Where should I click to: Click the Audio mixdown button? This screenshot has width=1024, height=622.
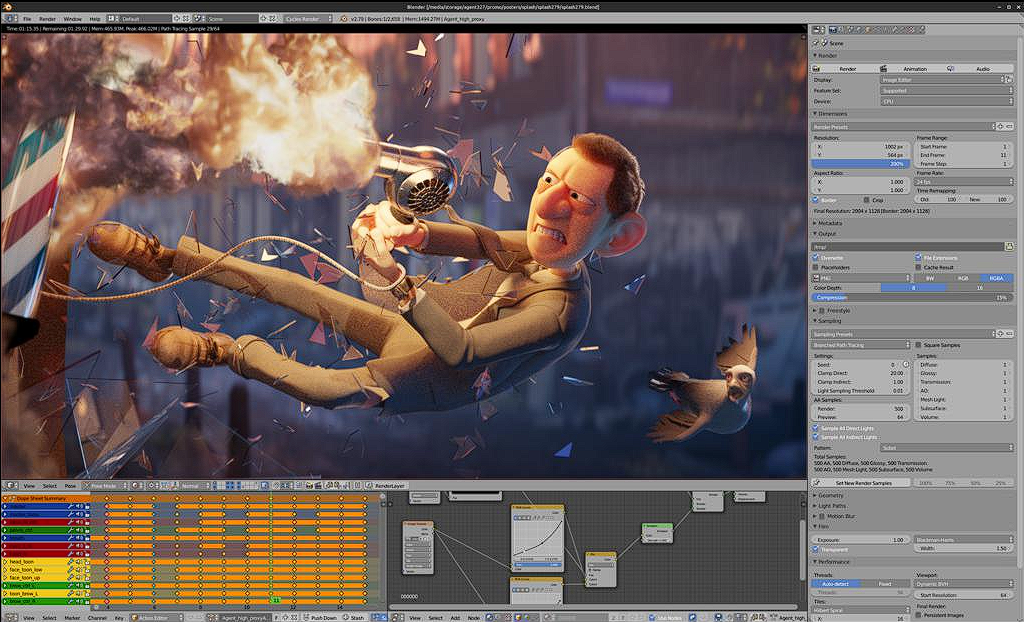[981, 68]
